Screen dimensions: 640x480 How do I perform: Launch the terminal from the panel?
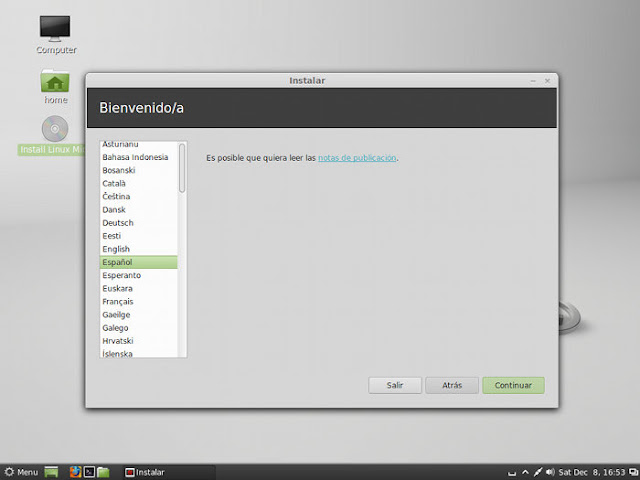89,472
